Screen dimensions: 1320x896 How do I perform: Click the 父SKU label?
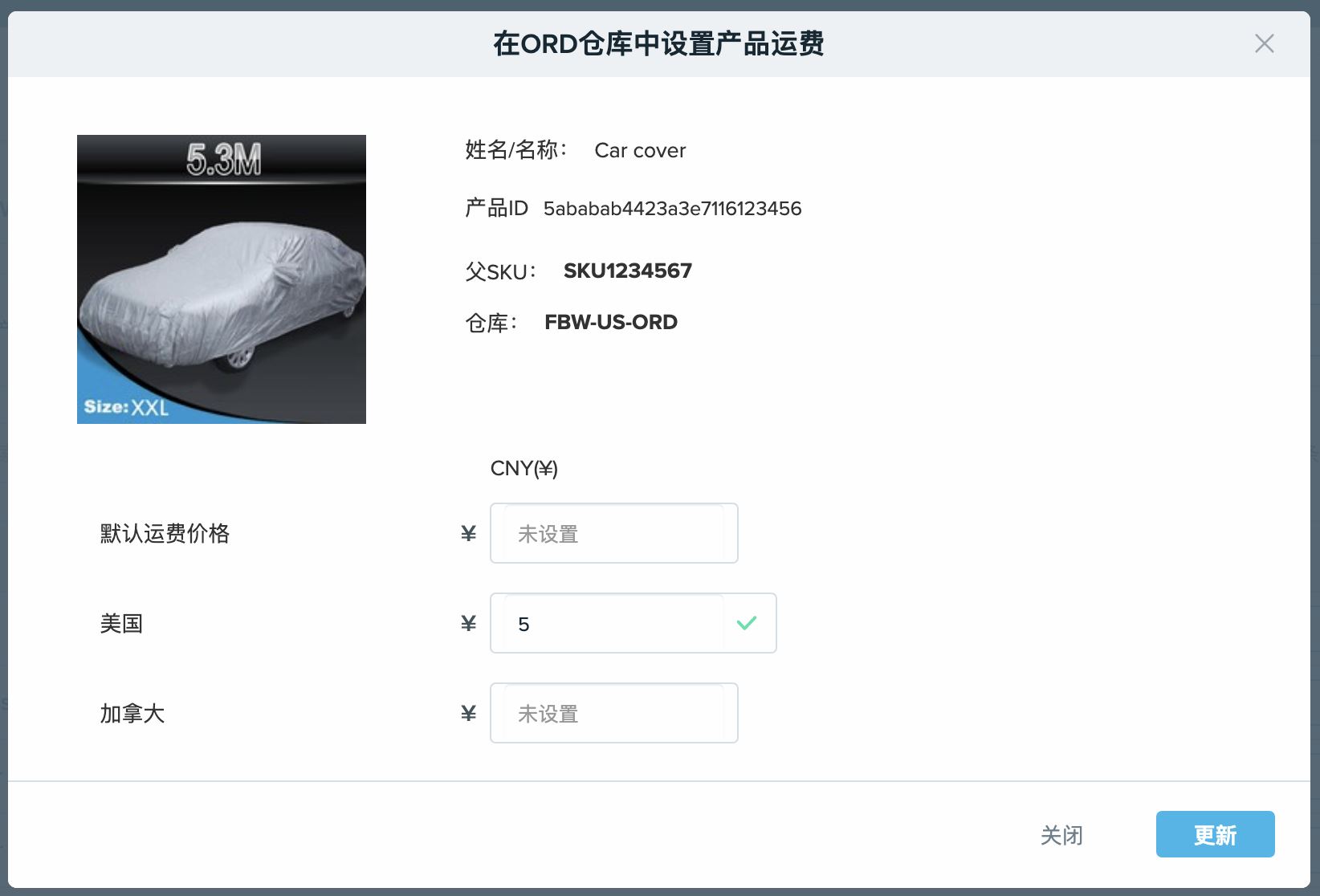point(501,271)
